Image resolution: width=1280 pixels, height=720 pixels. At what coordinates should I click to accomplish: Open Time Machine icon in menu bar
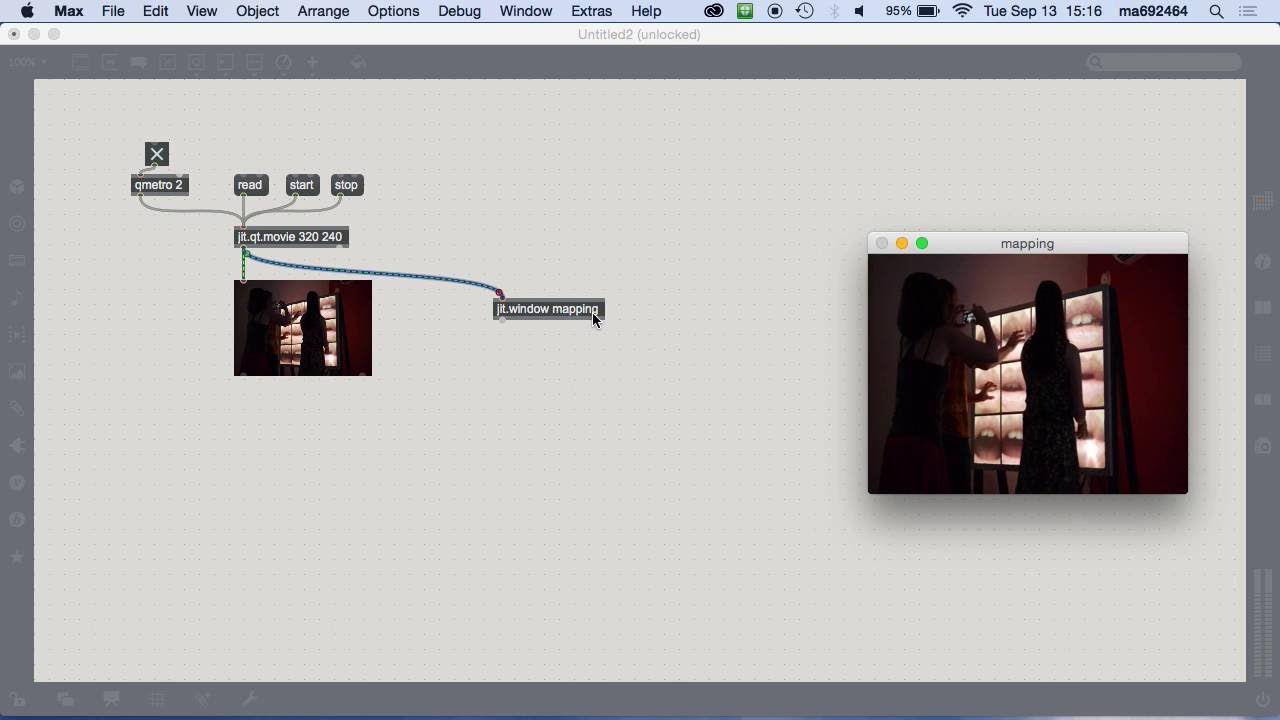coord(804,11)
